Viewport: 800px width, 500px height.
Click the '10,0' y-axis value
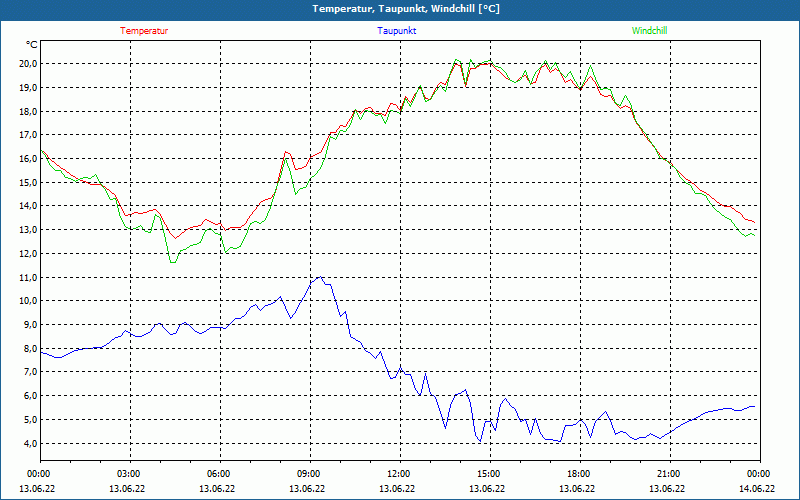(28, 301)
